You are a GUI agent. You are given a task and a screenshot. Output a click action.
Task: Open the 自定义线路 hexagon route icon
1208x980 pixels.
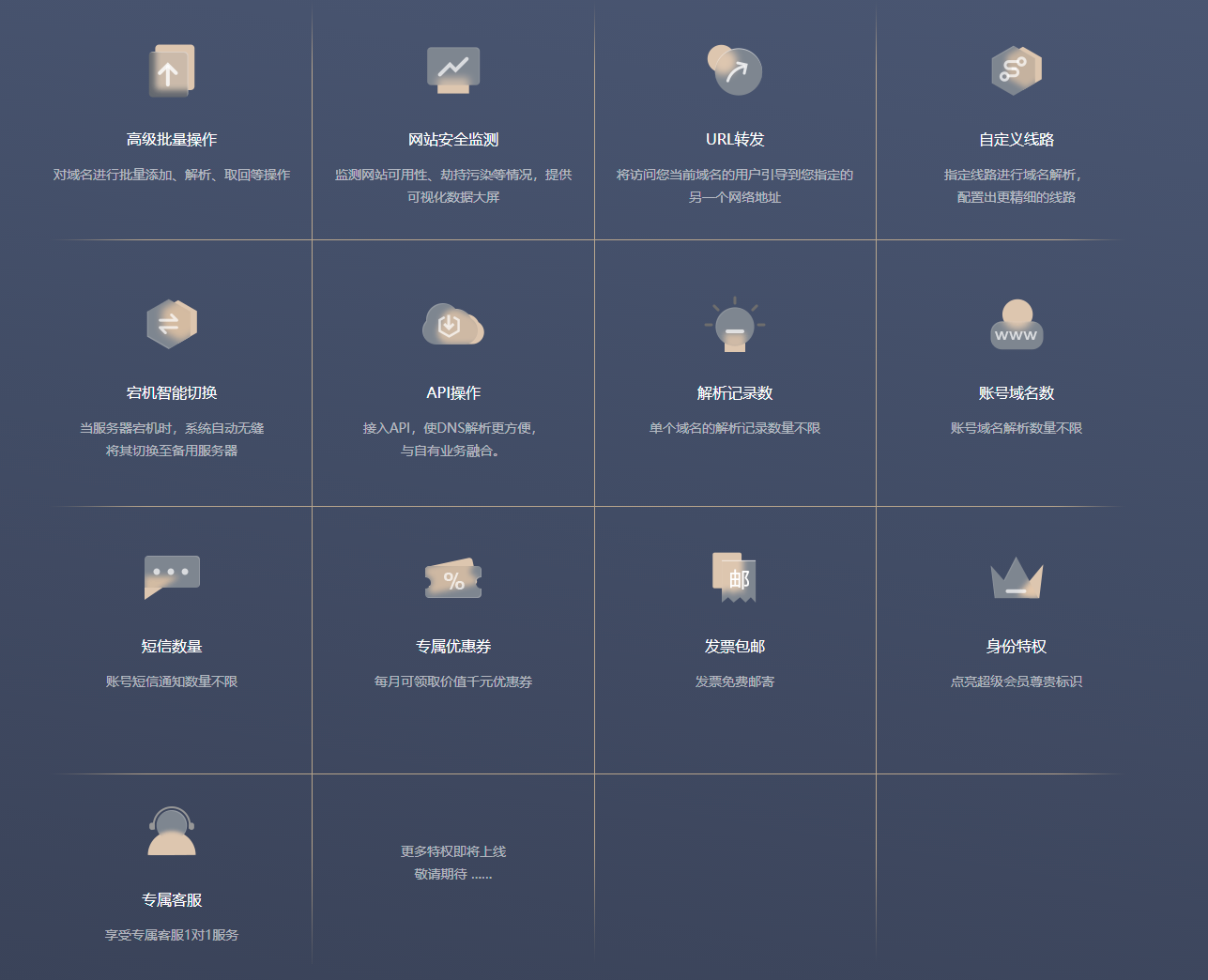[1017, 70]
